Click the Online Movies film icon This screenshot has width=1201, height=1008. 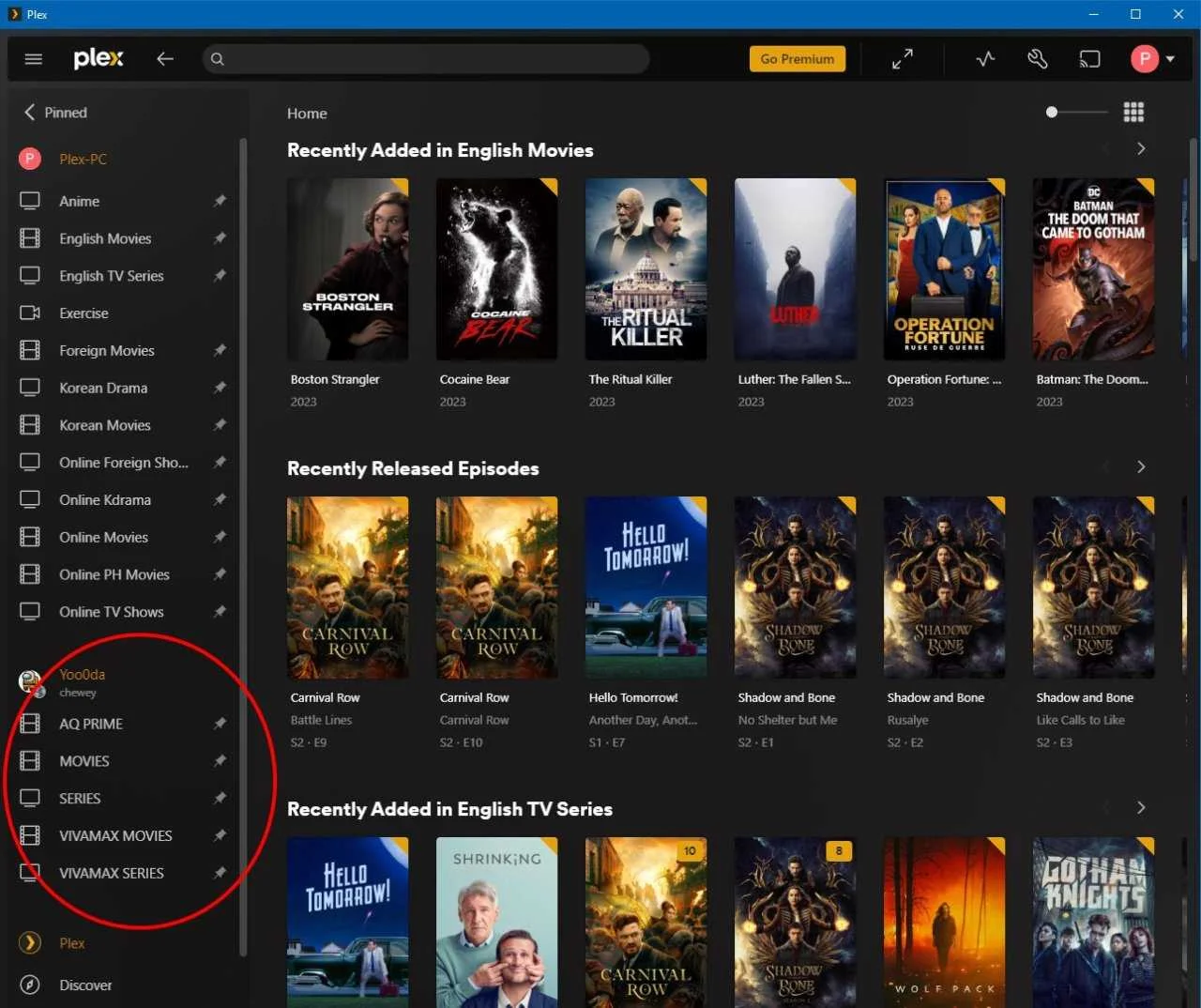coord(30,537)
